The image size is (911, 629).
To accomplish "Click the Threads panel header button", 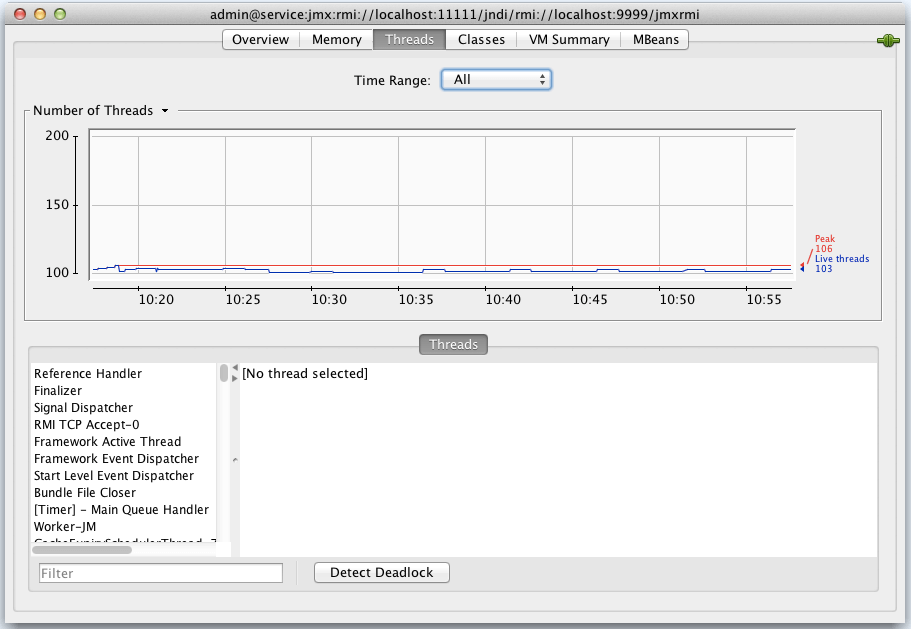I will pyautogui.click(x=453, y=344).
